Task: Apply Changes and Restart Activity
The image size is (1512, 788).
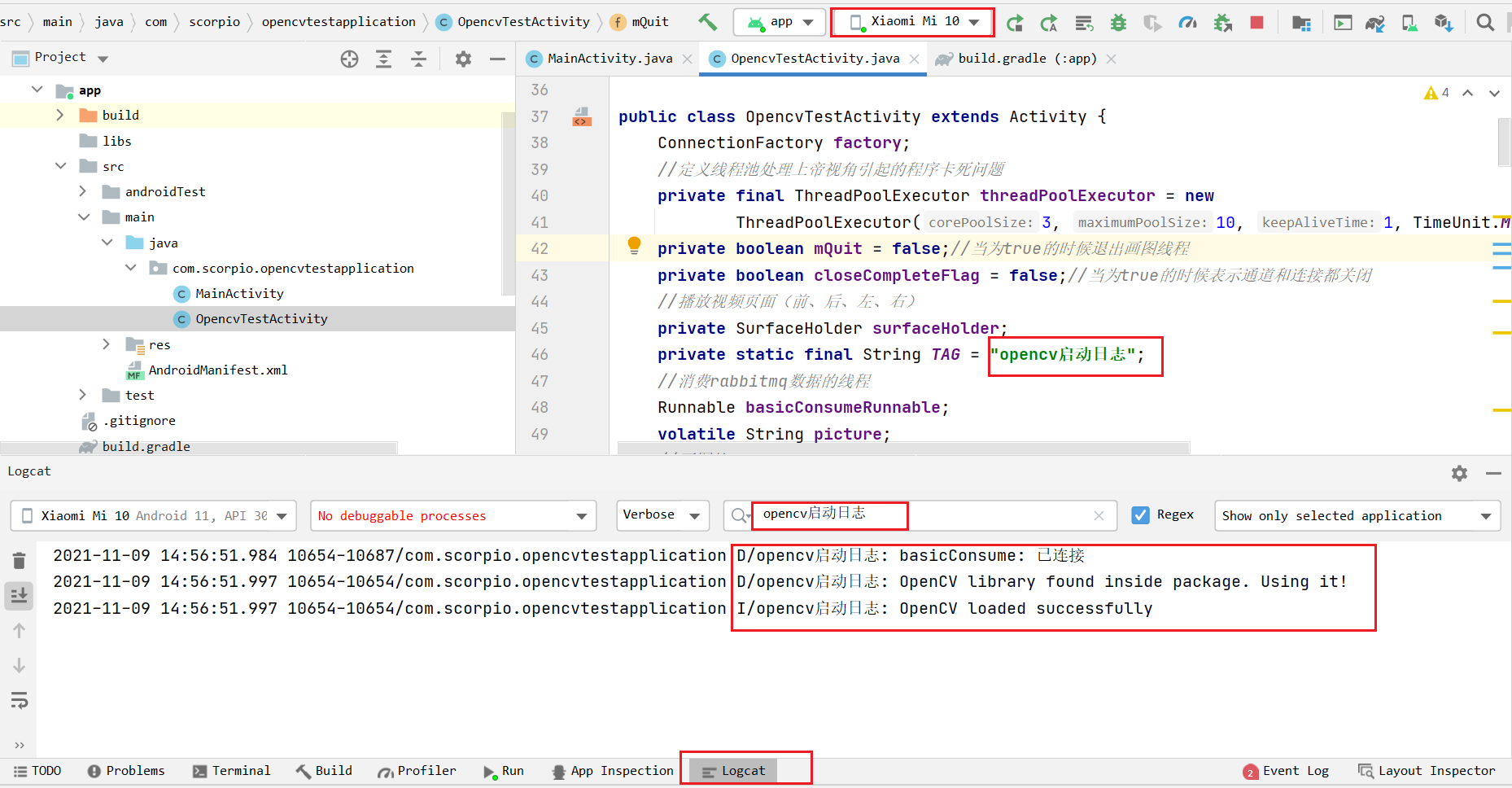Action: (x=1014, y=23)
